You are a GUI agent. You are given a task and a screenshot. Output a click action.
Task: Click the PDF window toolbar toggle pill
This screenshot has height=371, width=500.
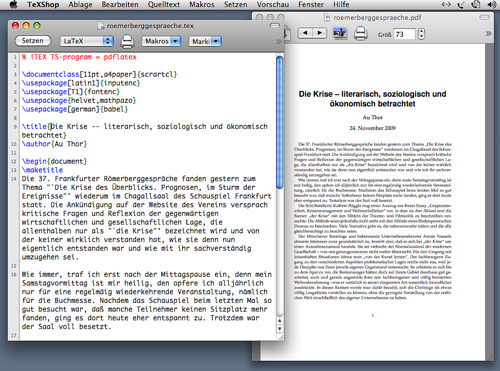[x=484, y=17]
